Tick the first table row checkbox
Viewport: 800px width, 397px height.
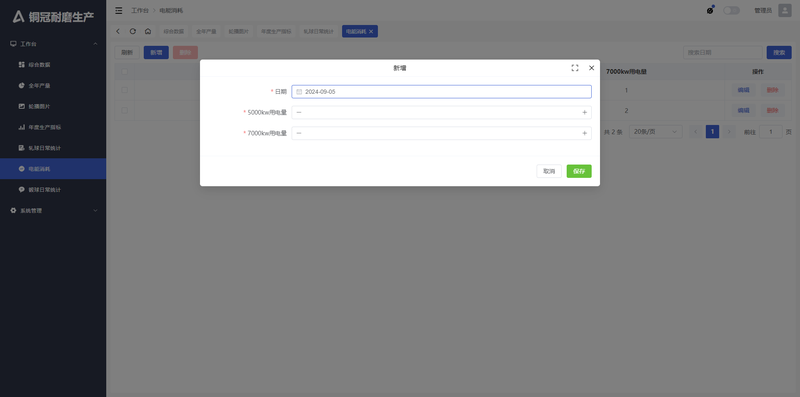(x=124, y=90)
